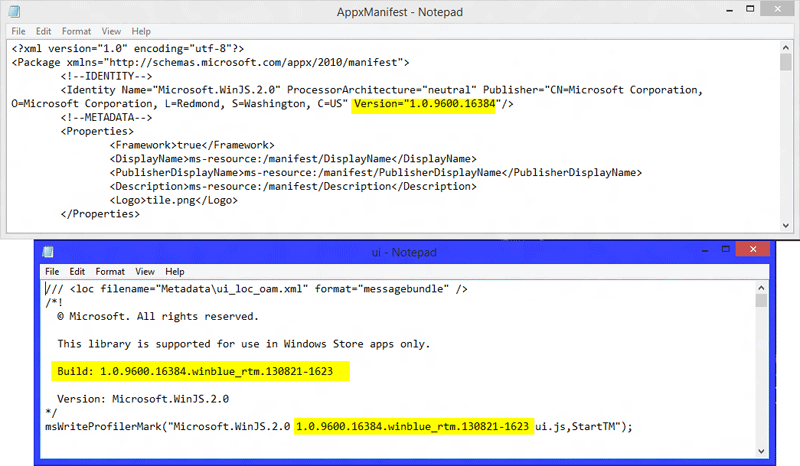Click the "AppxManifest - Notepad" title bar text
800x466 pixels.
[399, 12]
